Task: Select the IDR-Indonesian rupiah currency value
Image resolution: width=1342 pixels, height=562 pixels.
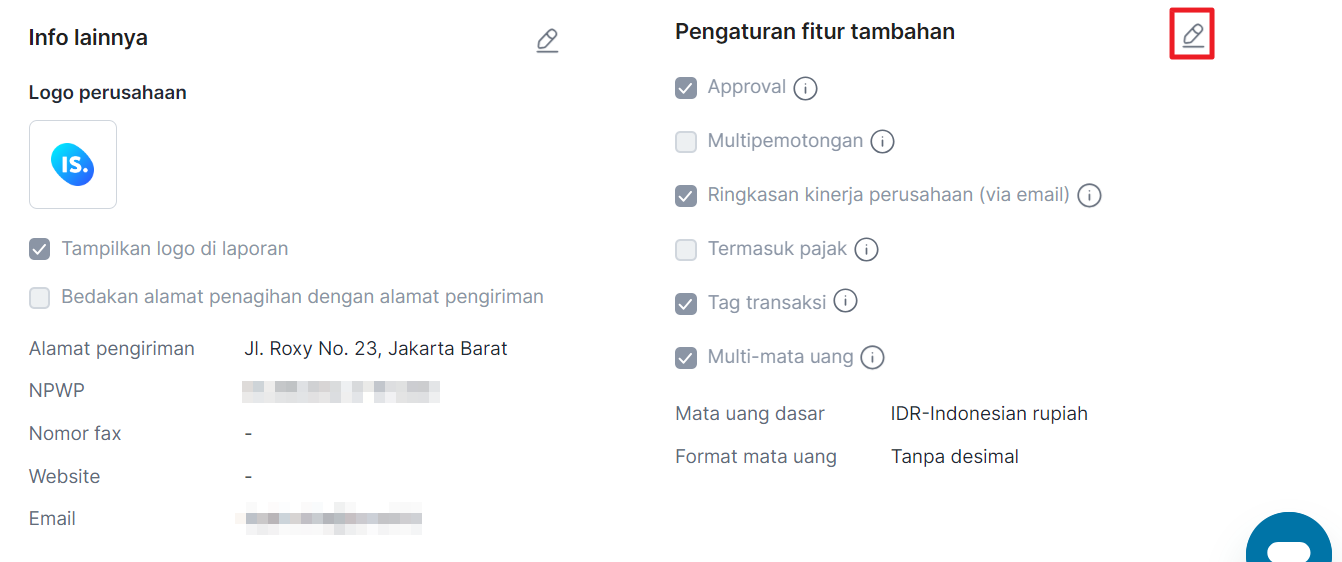Action: [989, 413]
